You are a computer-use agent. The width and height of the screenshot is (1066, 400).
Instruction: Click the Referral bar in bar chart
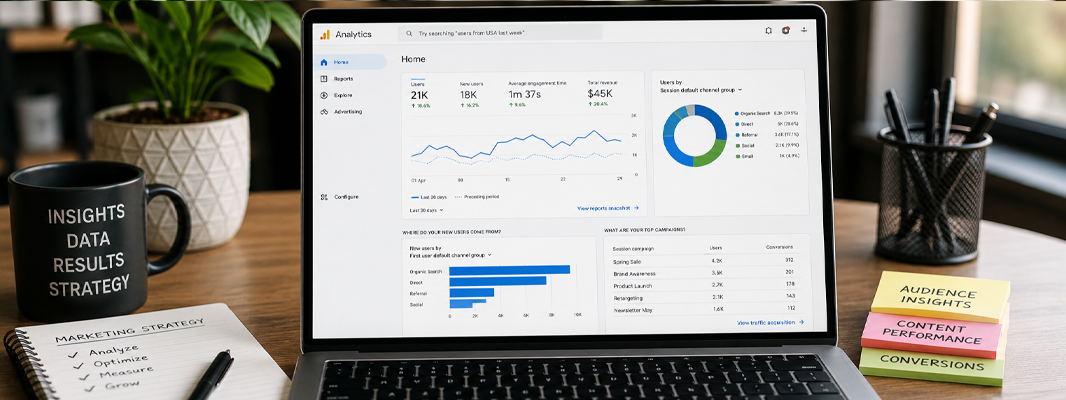[472, 293]
